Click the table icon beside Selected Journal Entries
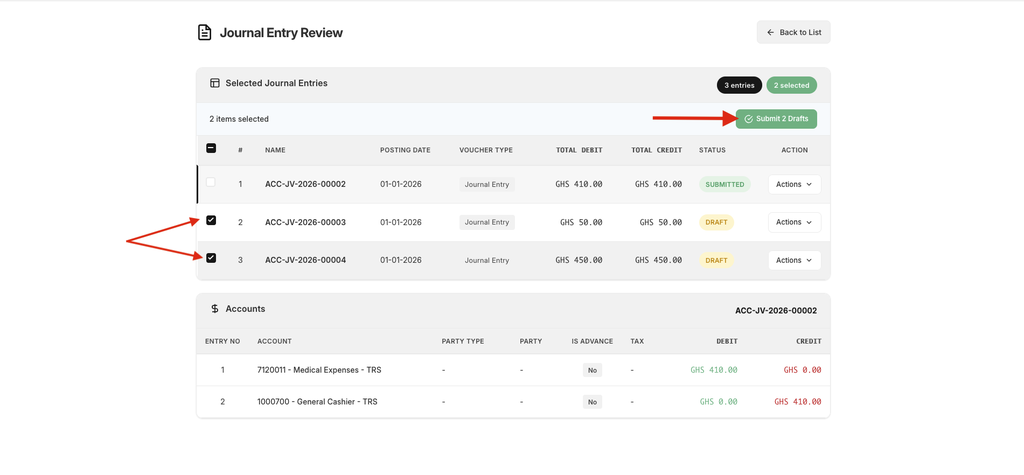This screenshot has width=1024, height=475. [214, 83]
